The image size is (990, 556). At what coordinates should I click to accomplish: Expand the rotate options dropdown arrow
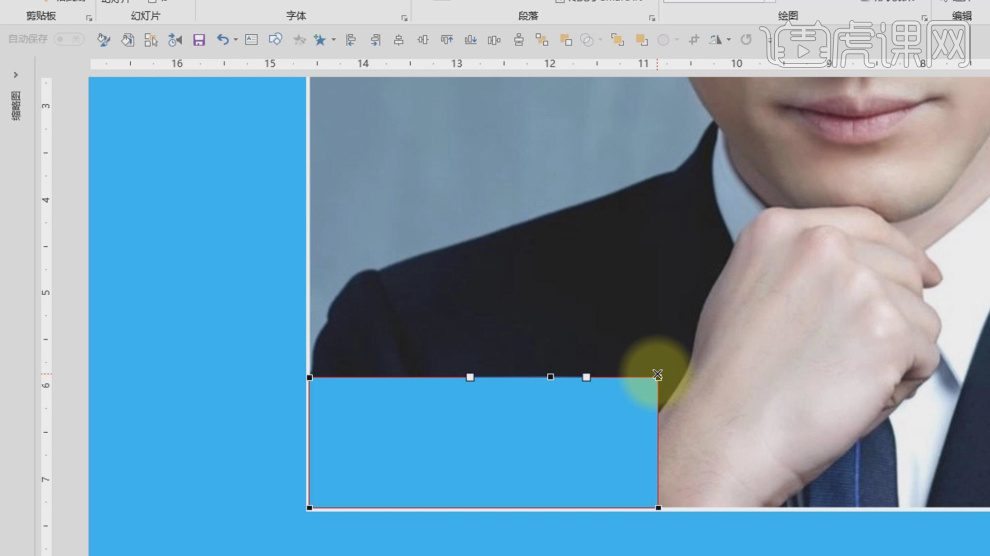729,40
